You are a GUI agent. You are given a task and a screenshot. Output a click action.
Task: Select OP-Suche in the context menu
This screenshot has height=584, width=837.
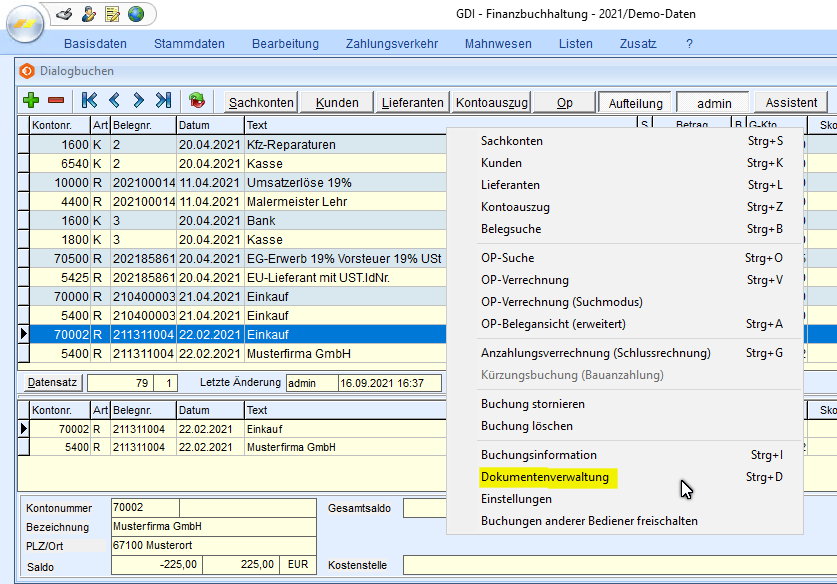point(507,258)
